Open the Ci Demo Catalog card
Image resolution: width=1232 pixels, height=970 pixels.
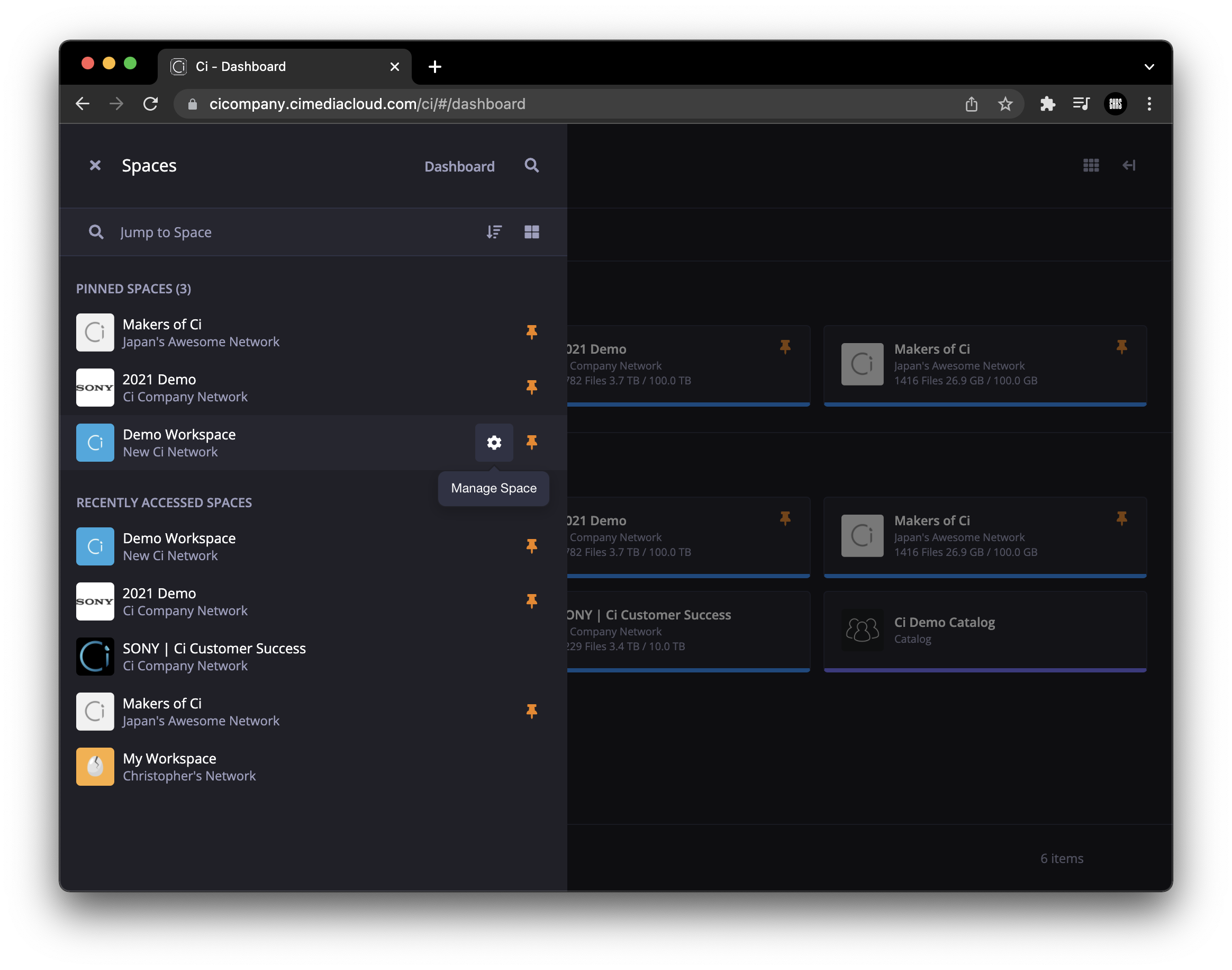pyautogui.click(x=984, y=631)
